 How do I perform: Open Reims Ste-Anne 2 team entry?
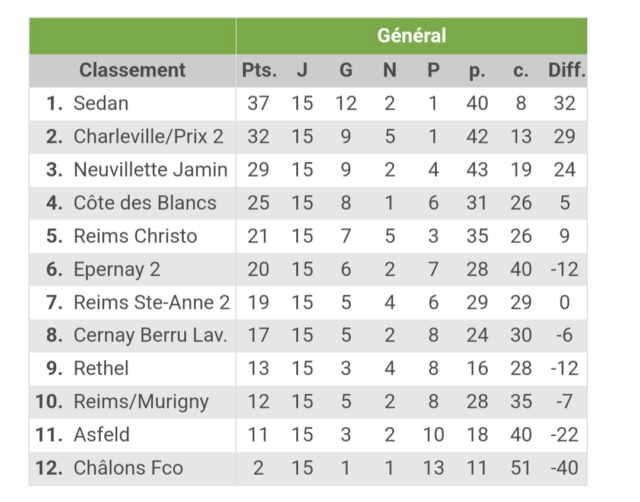pyautogui.click(x=151, y=302)
